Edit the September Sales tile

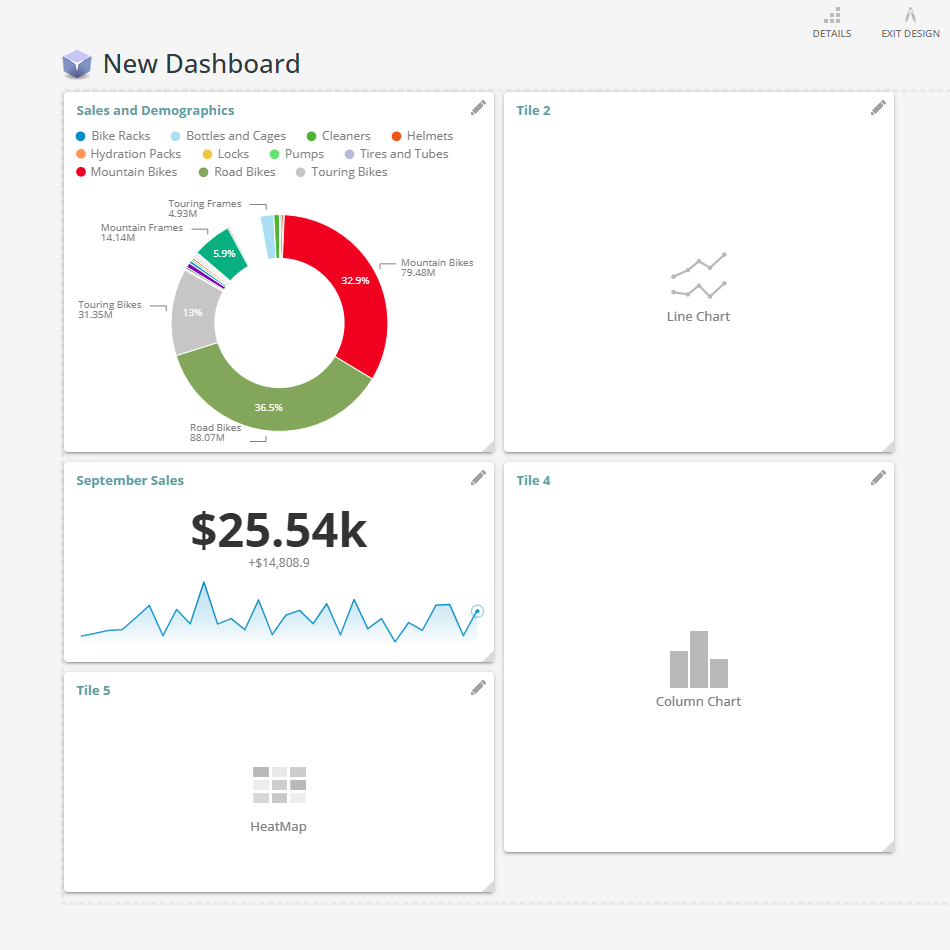(478, 478)
